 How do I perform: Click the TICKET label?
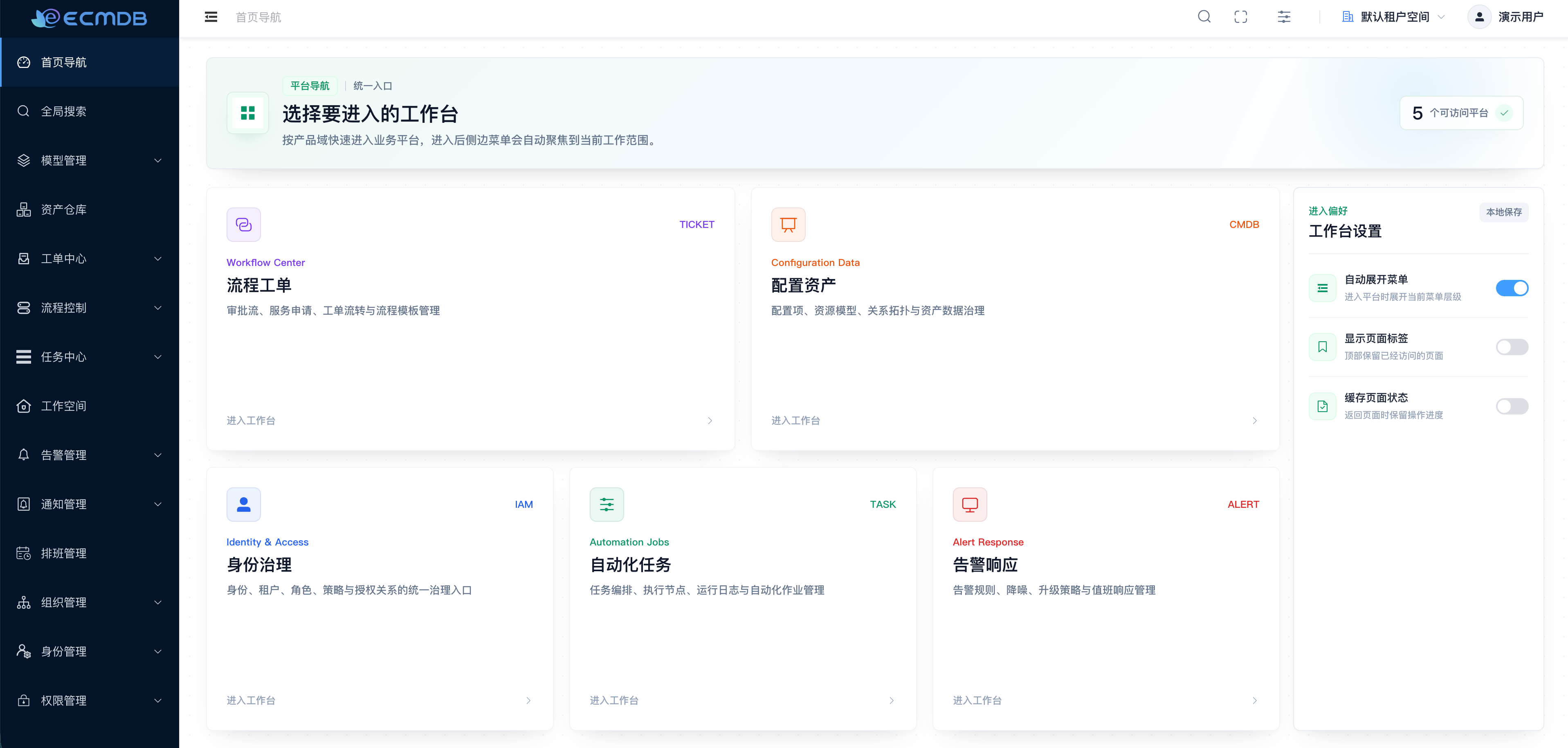pyautogui.click(x=697, y=225)
